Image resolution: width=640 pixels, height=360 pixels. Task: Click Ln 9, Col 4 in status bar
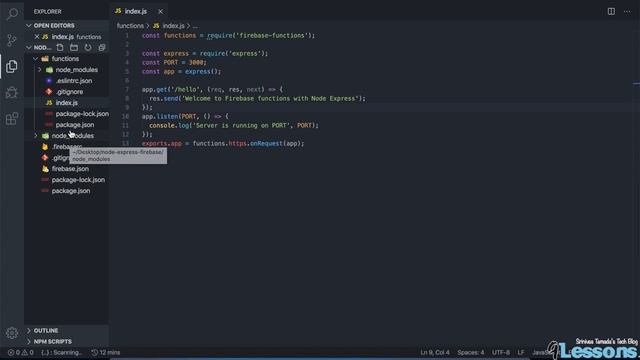(435, 352)
